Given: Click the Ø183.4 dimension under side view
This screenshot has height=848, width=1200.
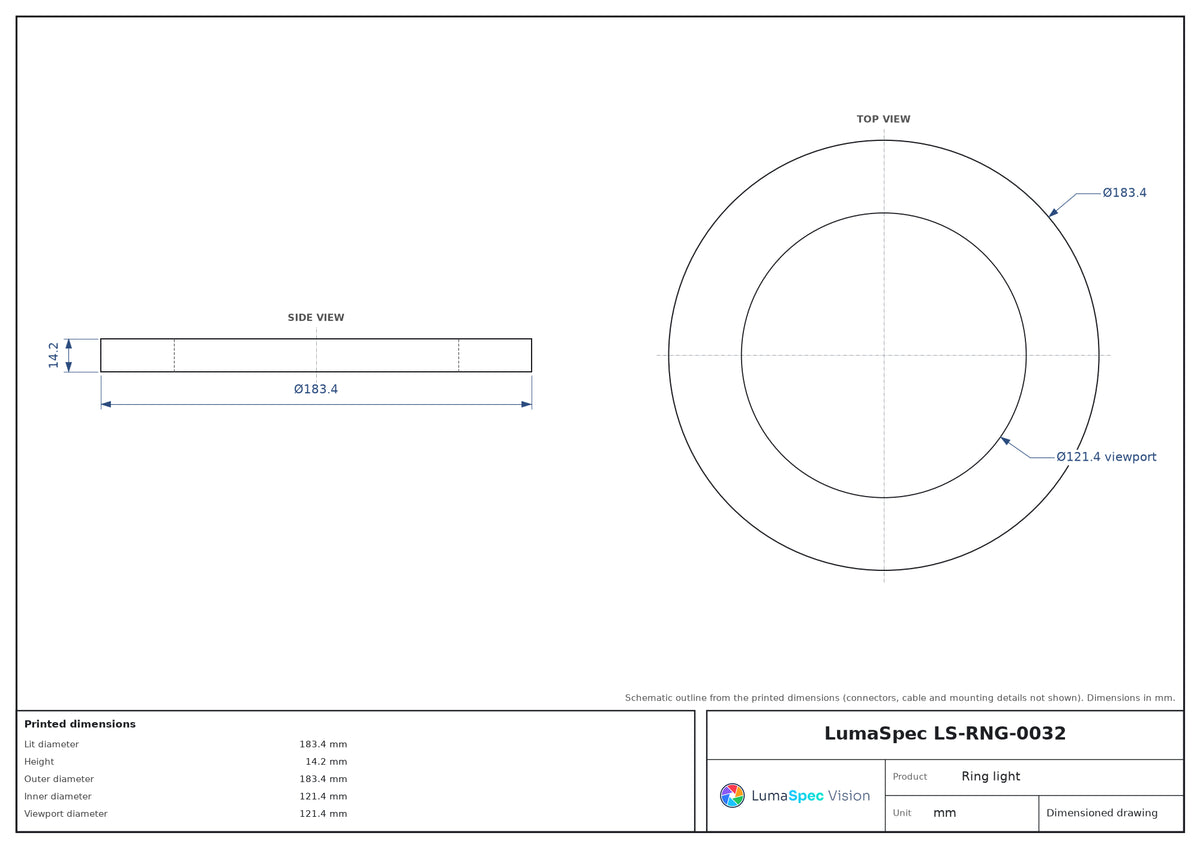Looking at the screenshot, I should click(316, 389).
